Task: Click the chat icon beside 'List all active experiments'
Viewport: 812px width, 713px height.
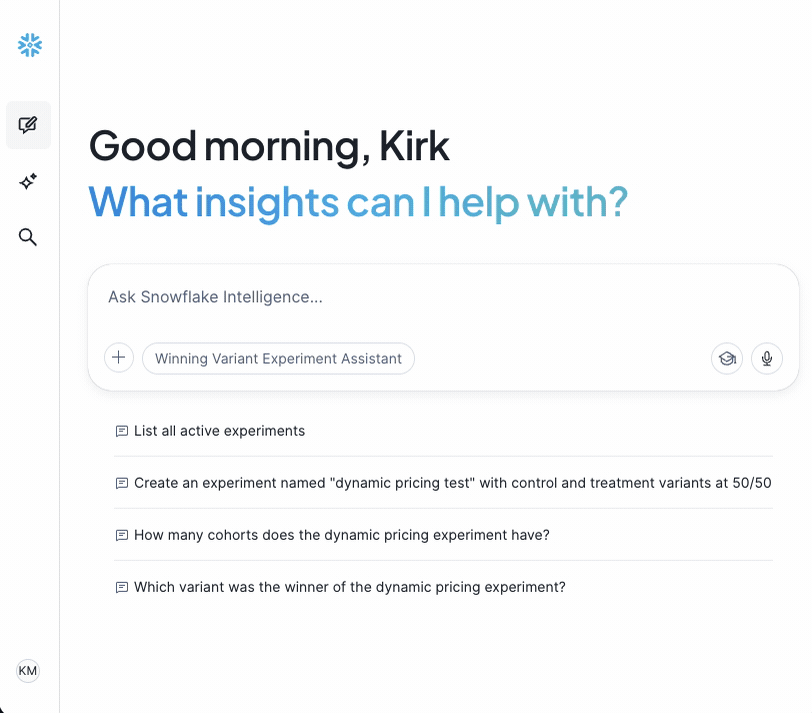Action: click(122, 430)
